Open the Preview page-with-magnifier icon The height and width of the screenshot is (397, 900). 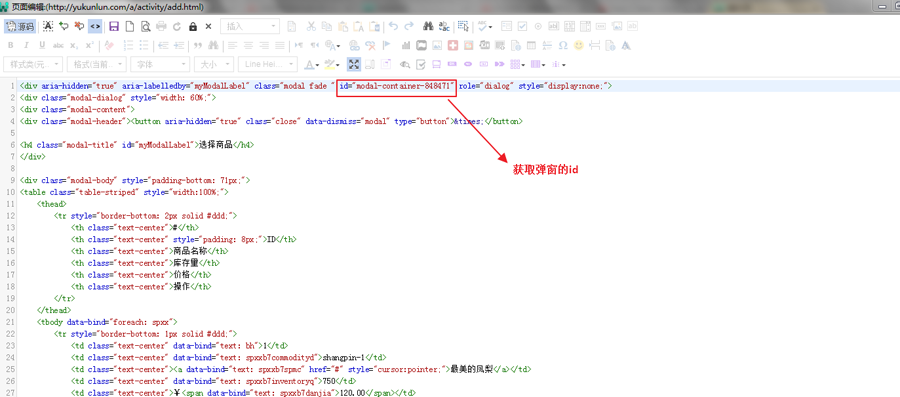(x=146, y=26)
